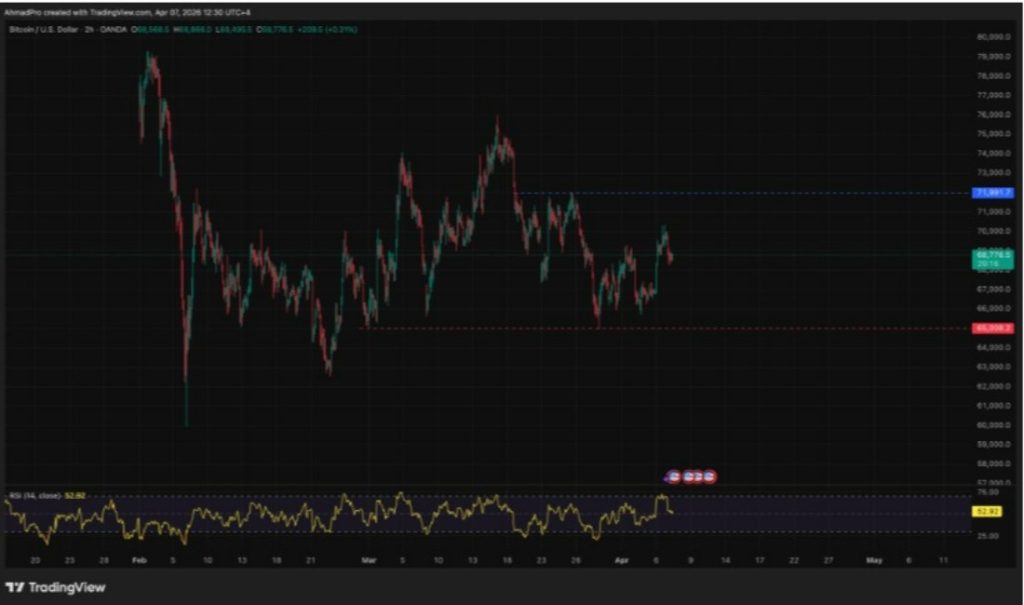Click the rightmost US flag economic event marker
Screen dimensions: 1024x605
[709, 477]
